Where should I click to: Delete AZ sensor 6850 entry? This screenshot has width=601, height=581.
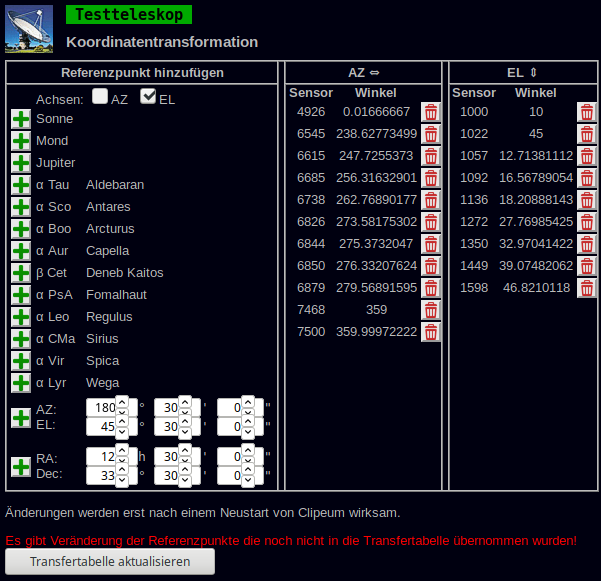coord(431,266)
